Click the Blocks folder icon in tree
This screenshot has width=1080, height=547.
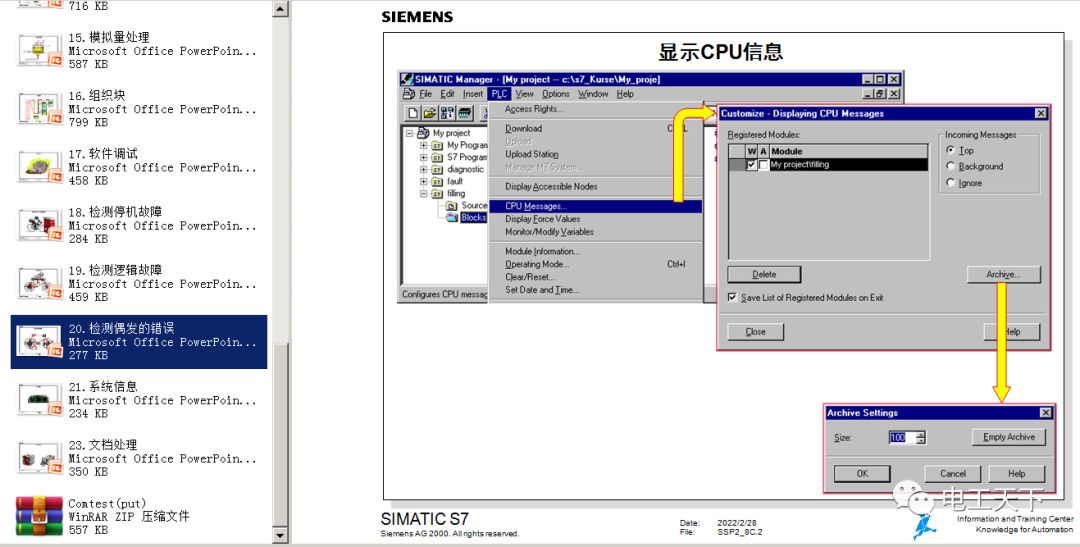[452, 218]
